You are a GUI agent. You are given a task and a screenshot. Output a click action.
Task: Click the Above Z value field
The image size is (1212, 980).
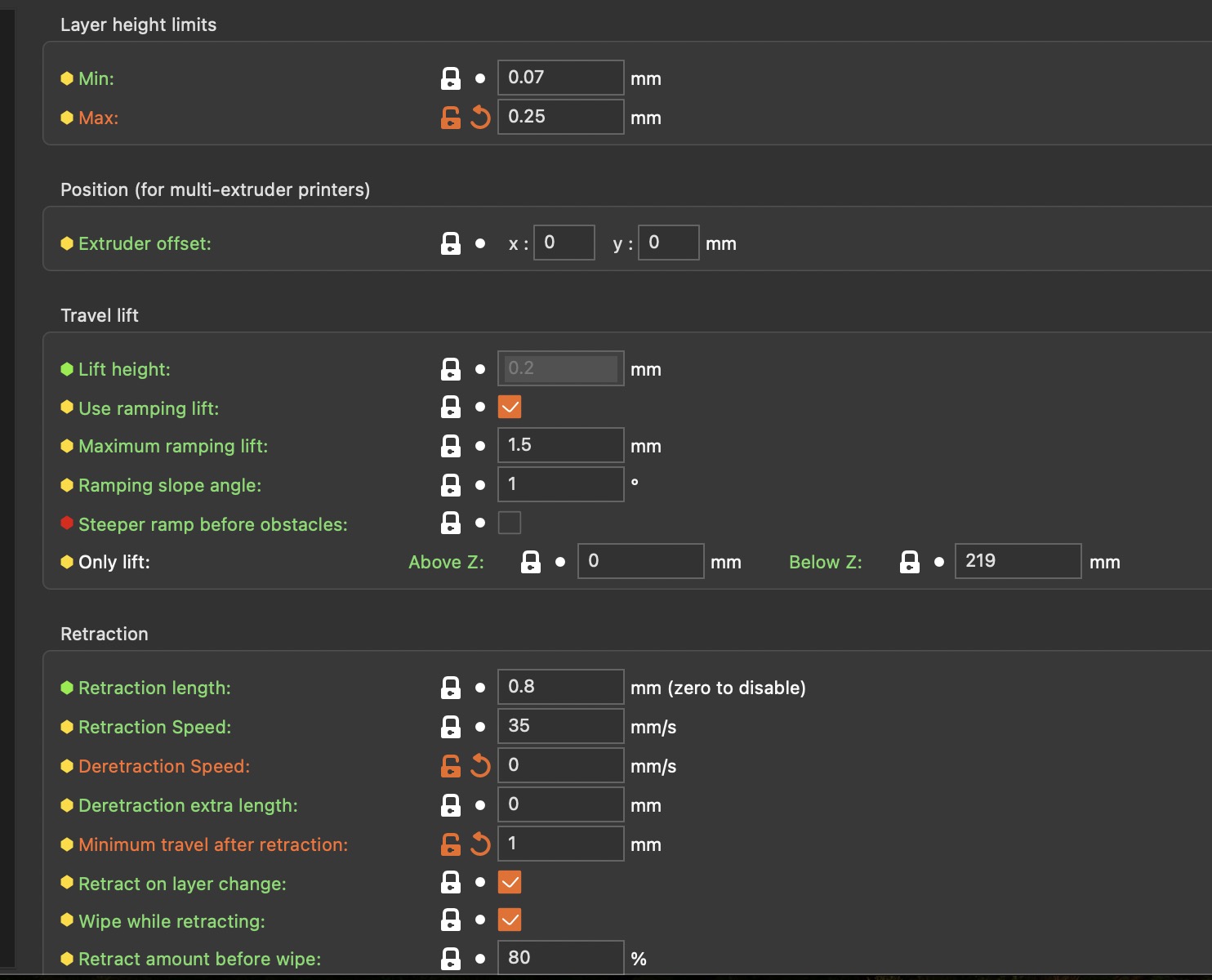tap(641, 561)
